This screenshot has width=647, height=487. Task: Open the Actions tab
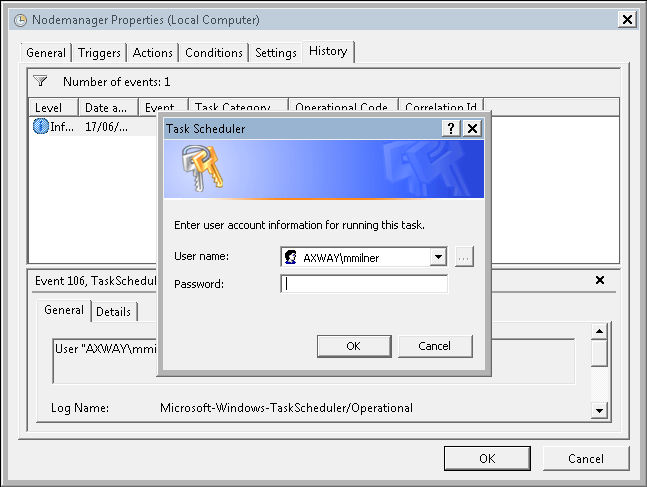point(152,53)
